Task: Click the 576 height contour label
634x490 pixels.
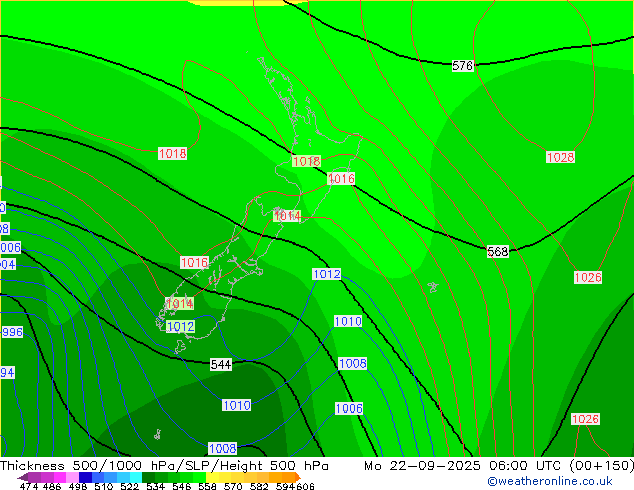Action: 462,65
